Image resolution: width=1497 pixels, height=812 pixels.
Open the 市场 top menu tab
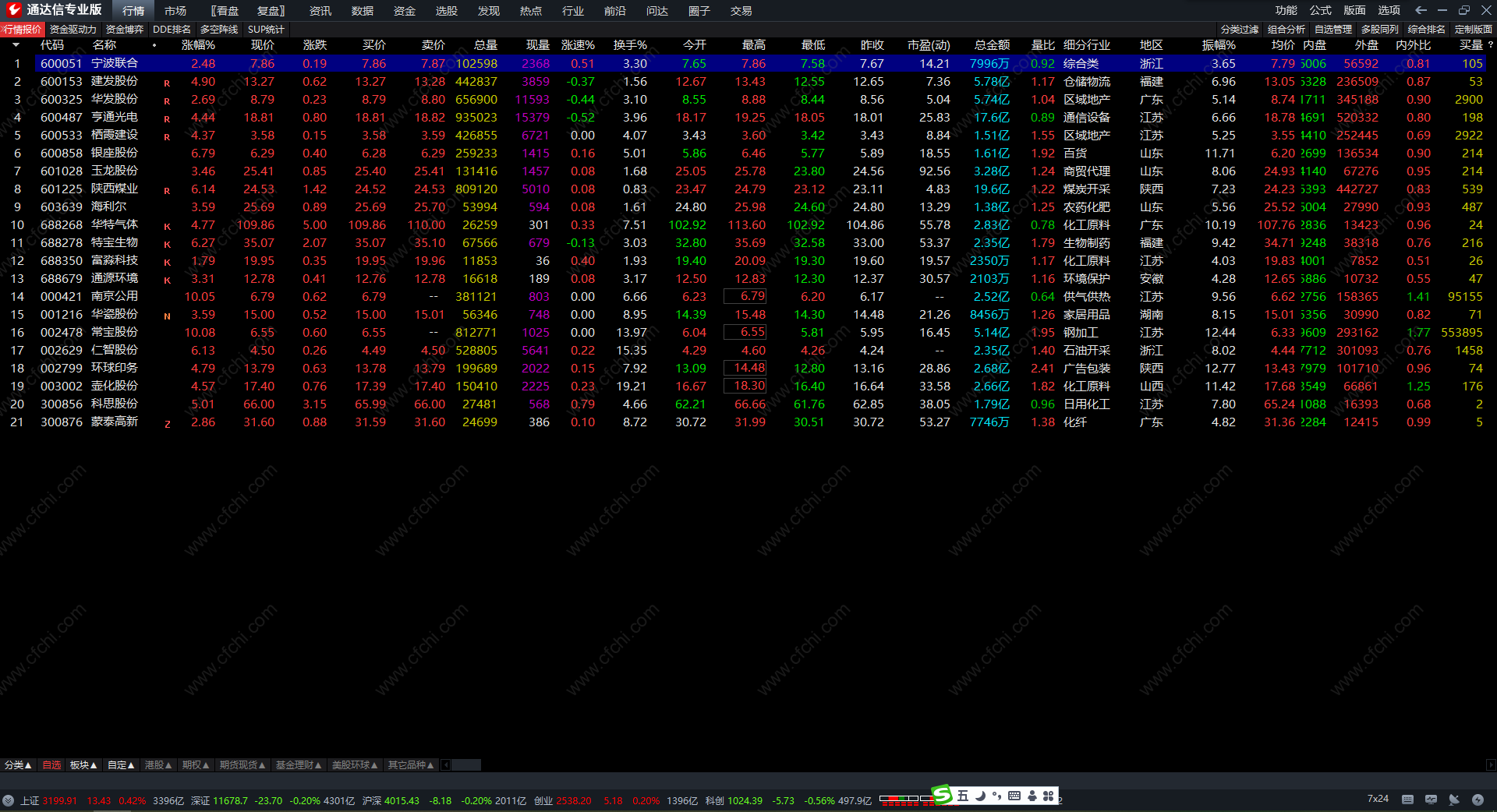coord(175,11)
